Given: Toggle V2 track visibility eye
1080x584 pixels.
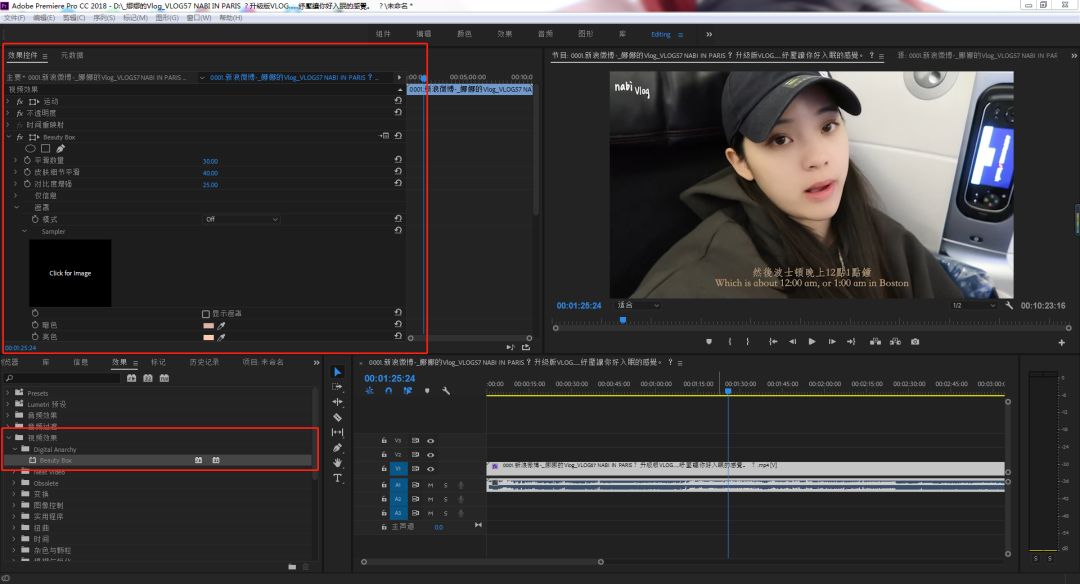Looking at the screenshot, I should (430, 455).
